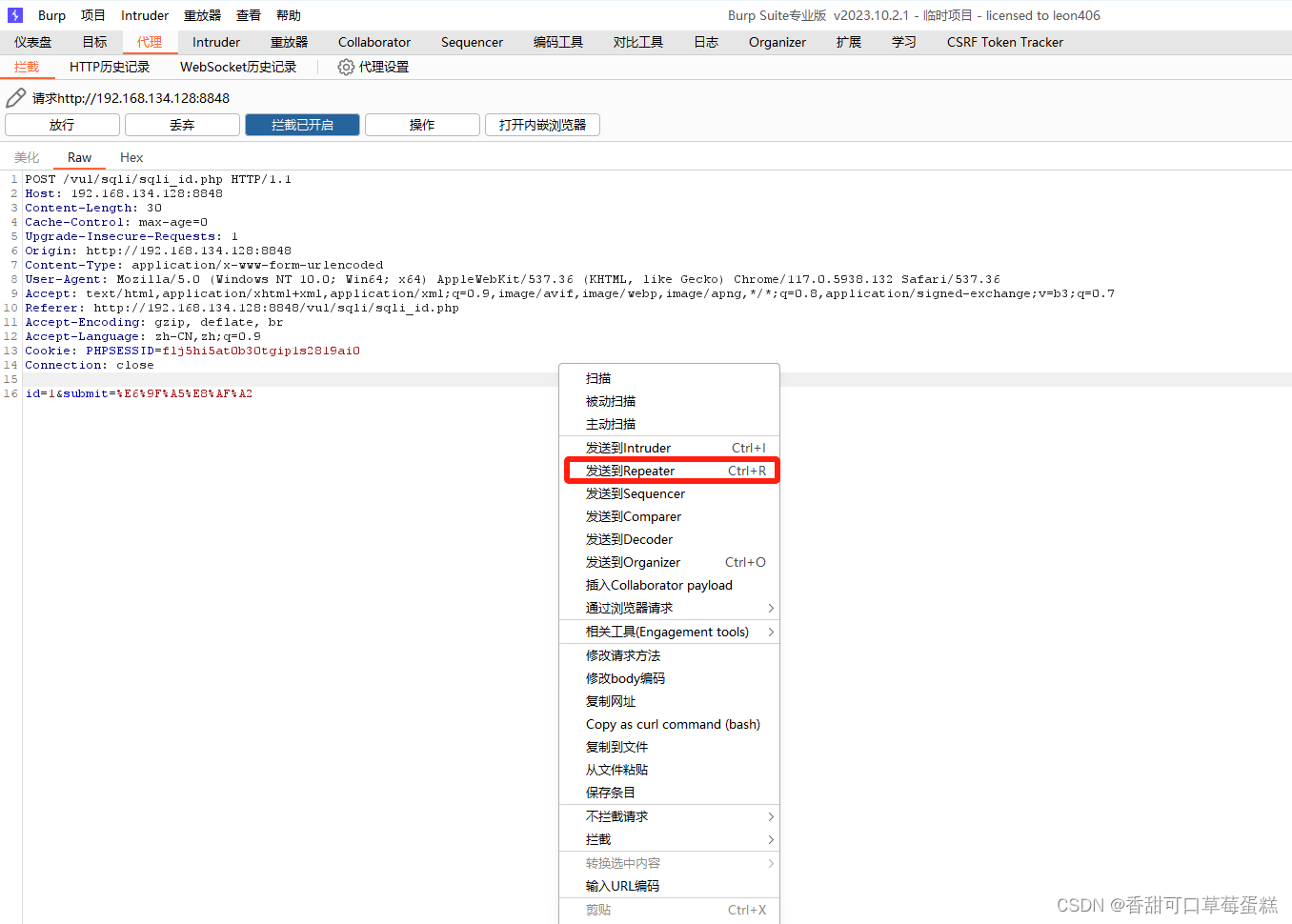
Task: Choose 扫描 in context menu
Action: click(669, 378)
